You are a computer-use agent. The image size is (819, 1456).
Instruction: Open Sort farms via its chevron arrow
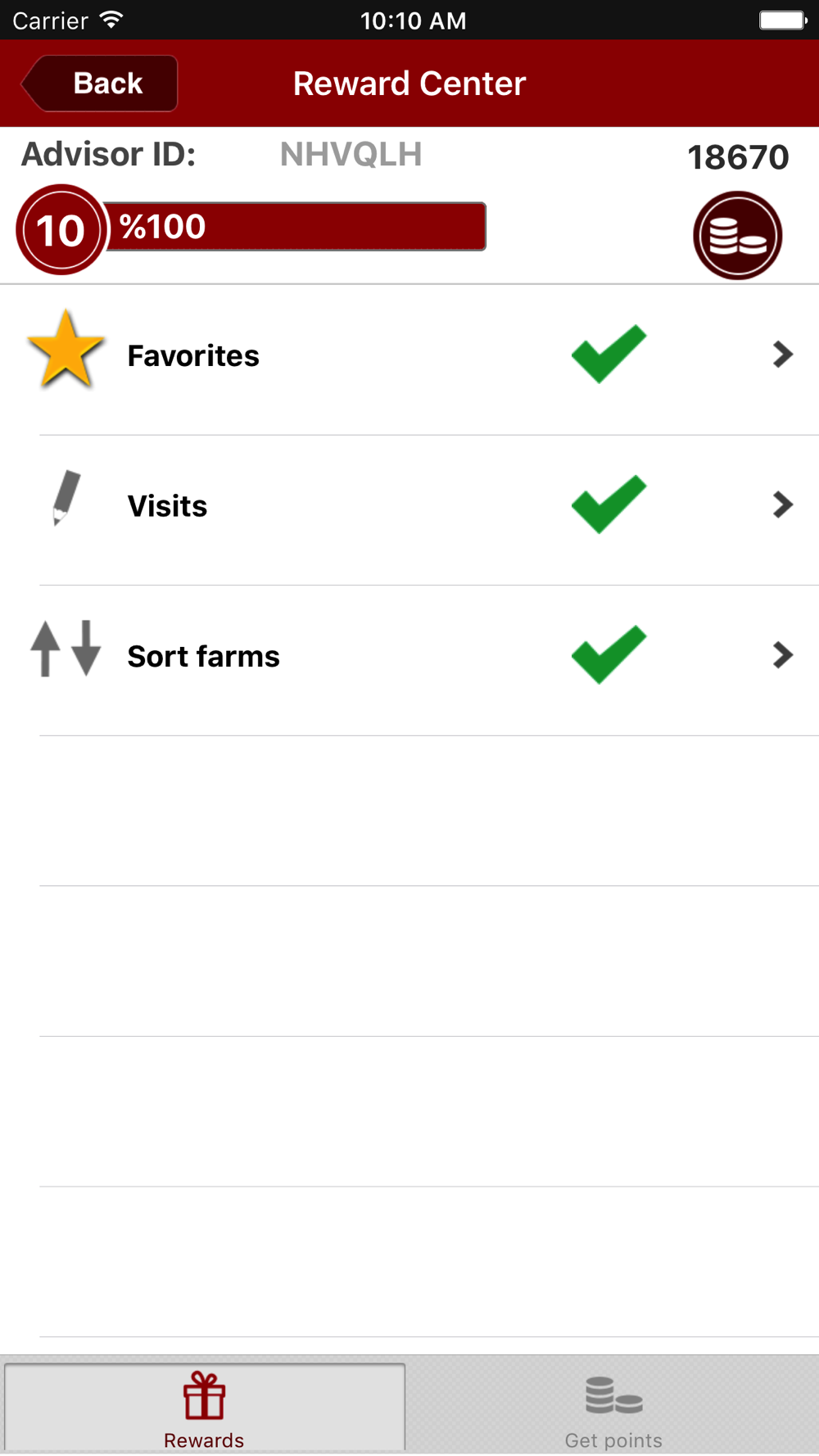(783, 654)
